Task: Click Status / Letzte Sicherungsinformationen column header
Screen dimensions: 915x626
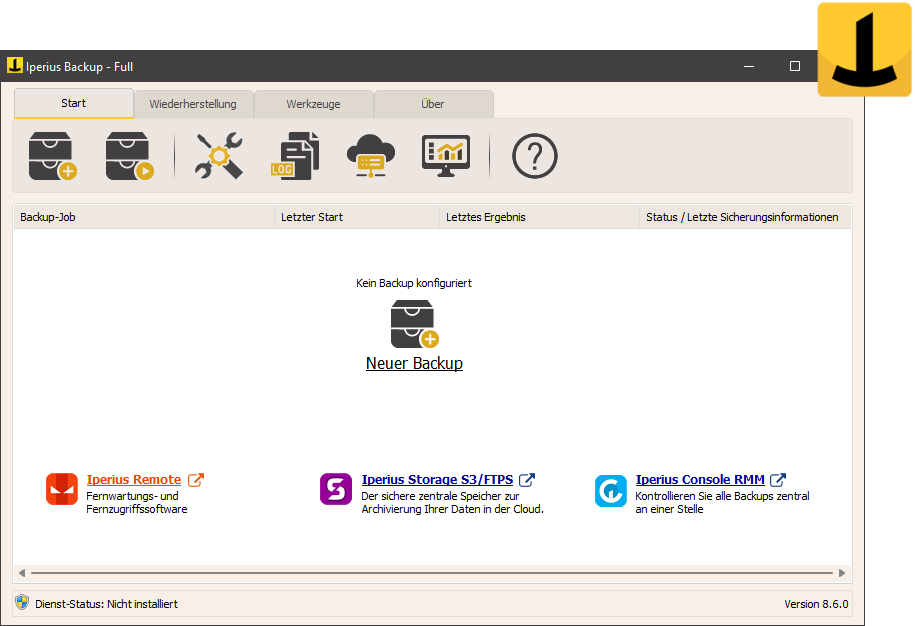Action: 745,217
